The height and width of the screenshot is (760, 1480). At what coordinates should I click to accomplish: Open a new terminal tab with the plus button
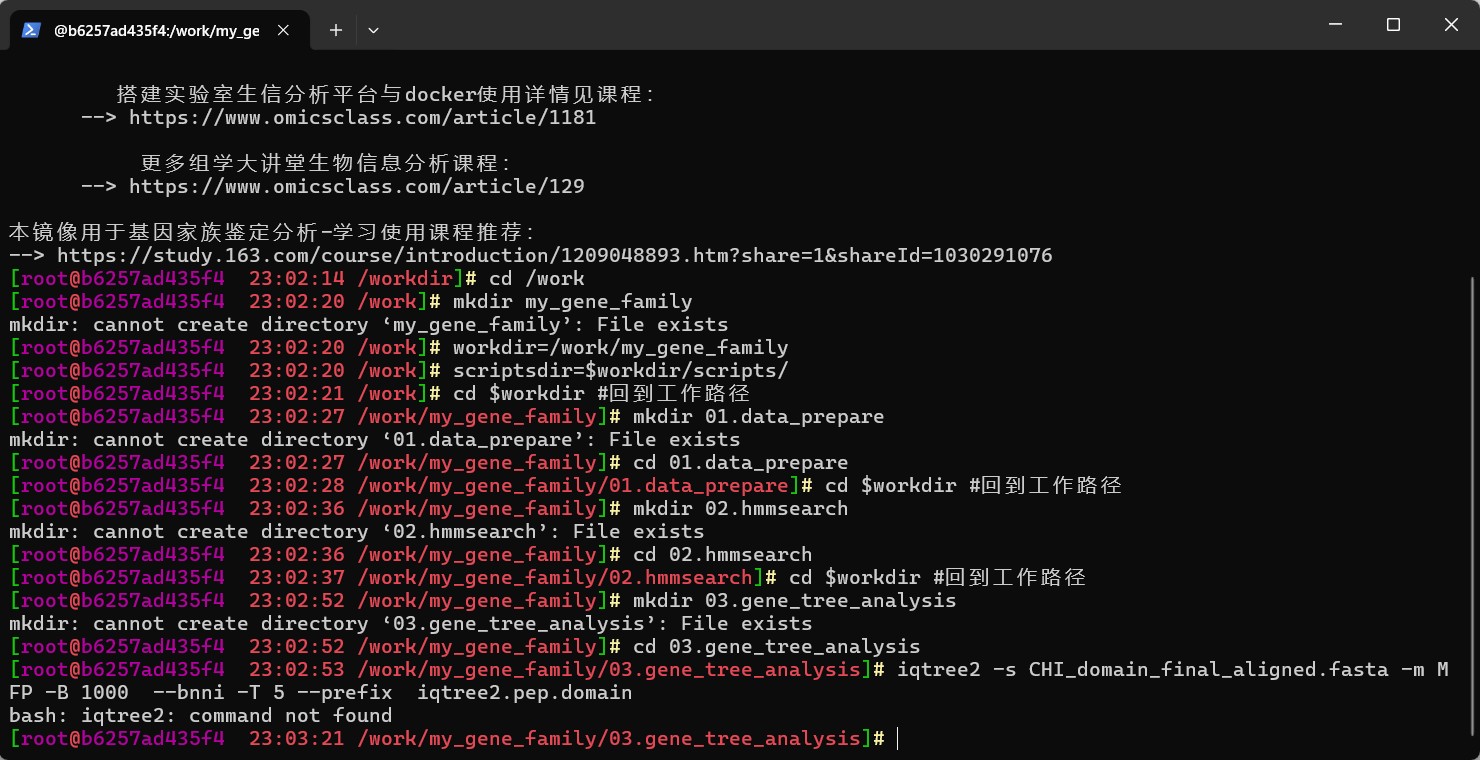[335, 30]
